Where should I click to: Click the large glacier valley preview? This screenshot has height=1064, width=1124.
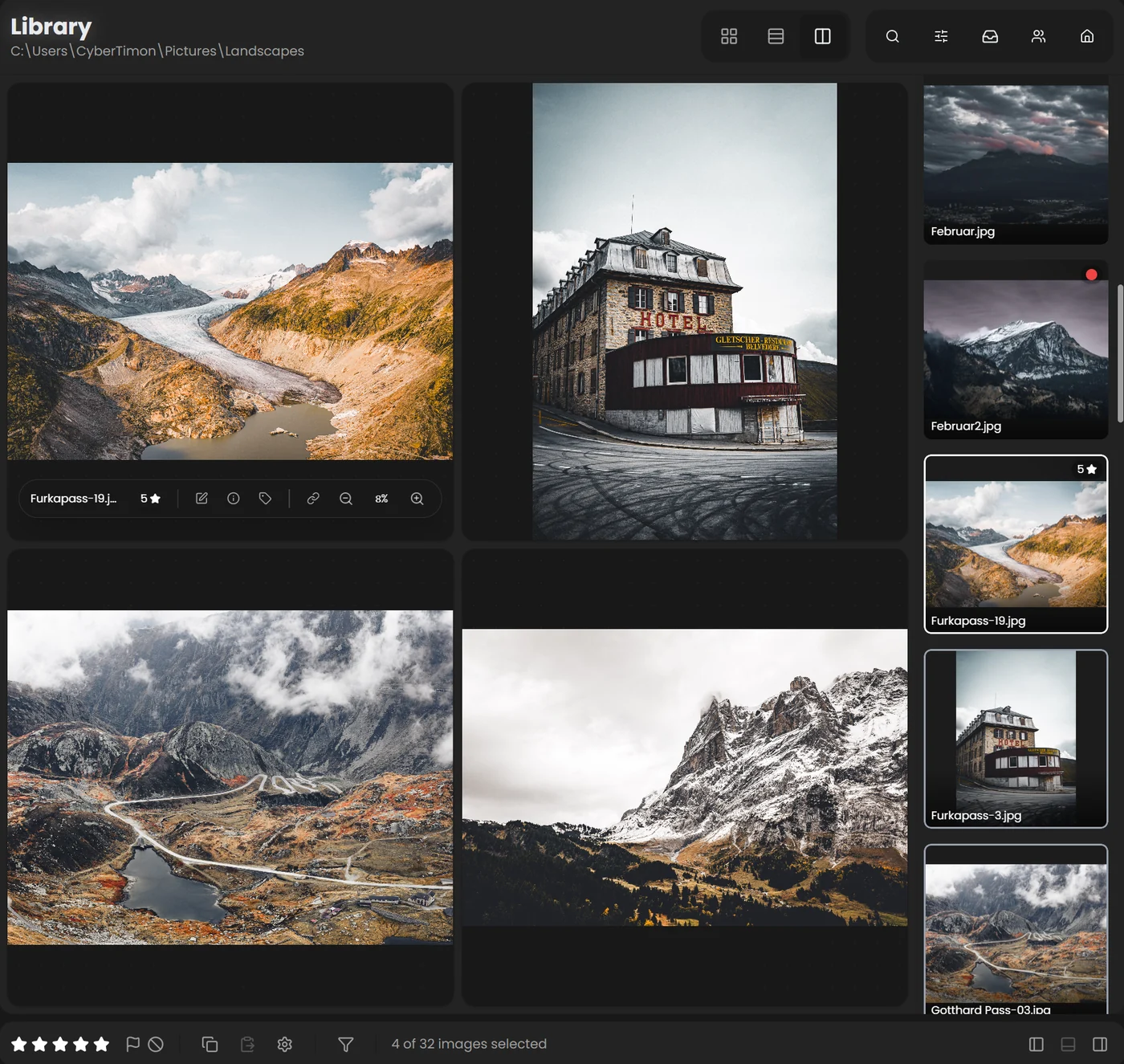coord(230,312)
